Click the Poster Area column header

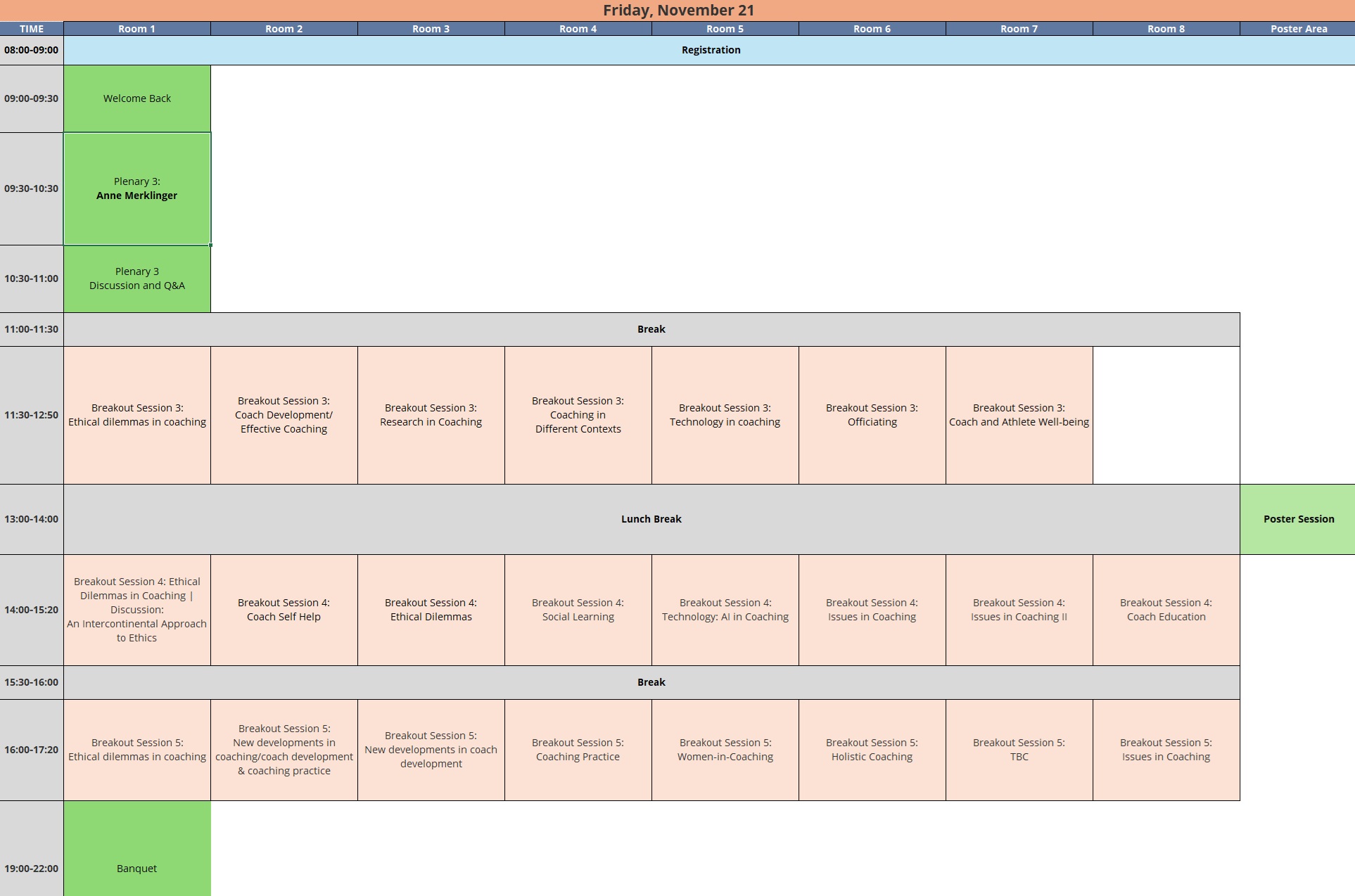click(x=1298, y=29)
